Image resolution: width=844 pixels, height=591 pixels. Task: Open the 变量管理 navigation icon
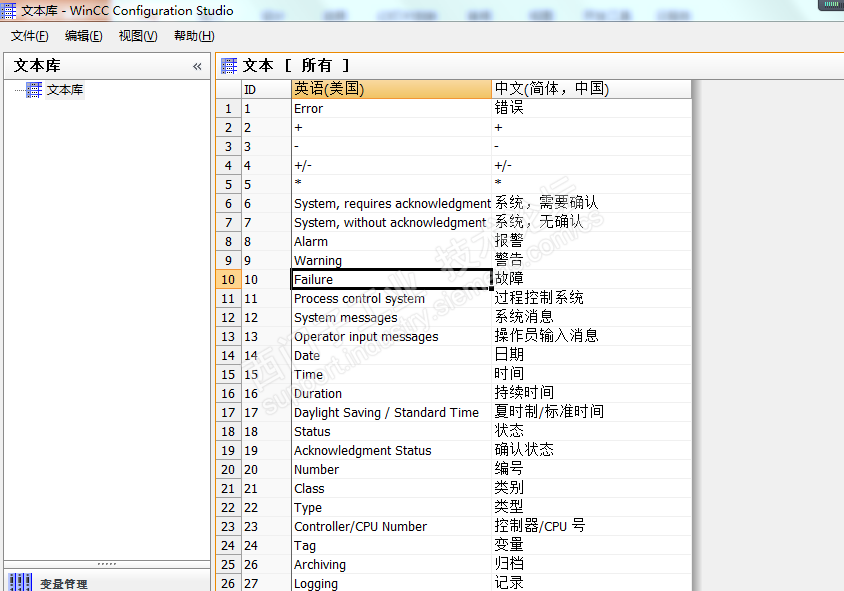click(x=20, y=583)
